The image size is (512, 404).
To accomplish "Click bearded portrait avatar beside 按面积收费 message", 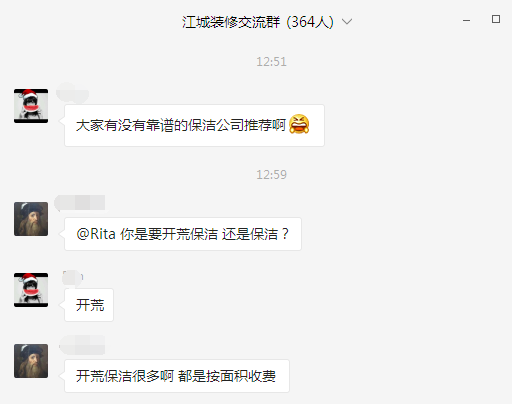I will 31,361.
